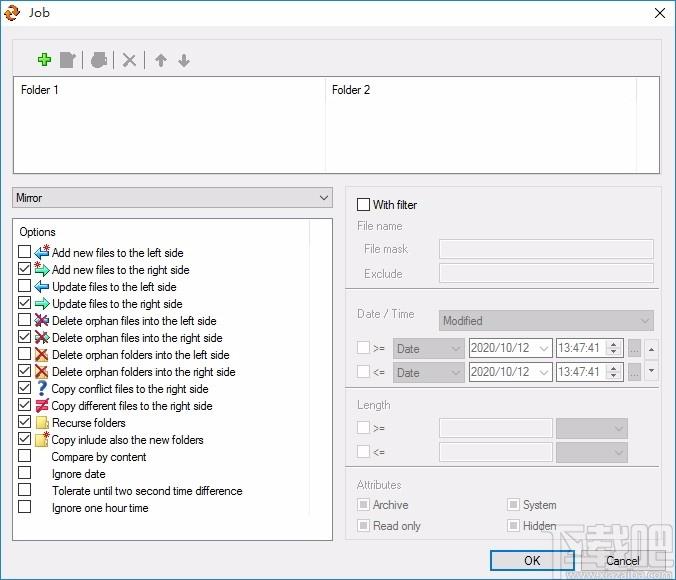Screen dimensions: 676x580
Task: Click the Delete orphan files left side icon
Action: point(42,320)
